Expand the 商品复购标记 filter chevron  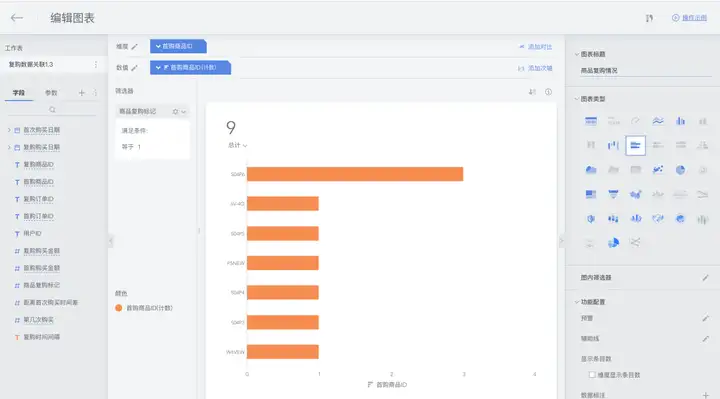click(x=184, y=112)
